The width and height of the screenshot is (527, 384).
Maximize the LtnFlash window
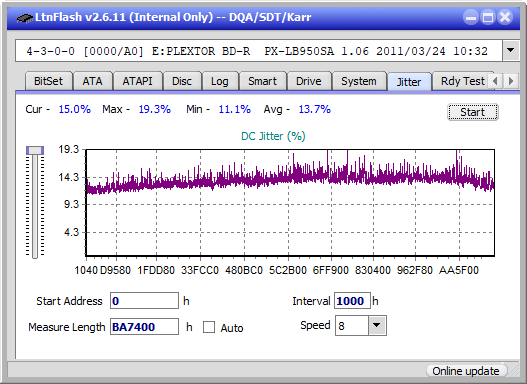pos(488,17)
